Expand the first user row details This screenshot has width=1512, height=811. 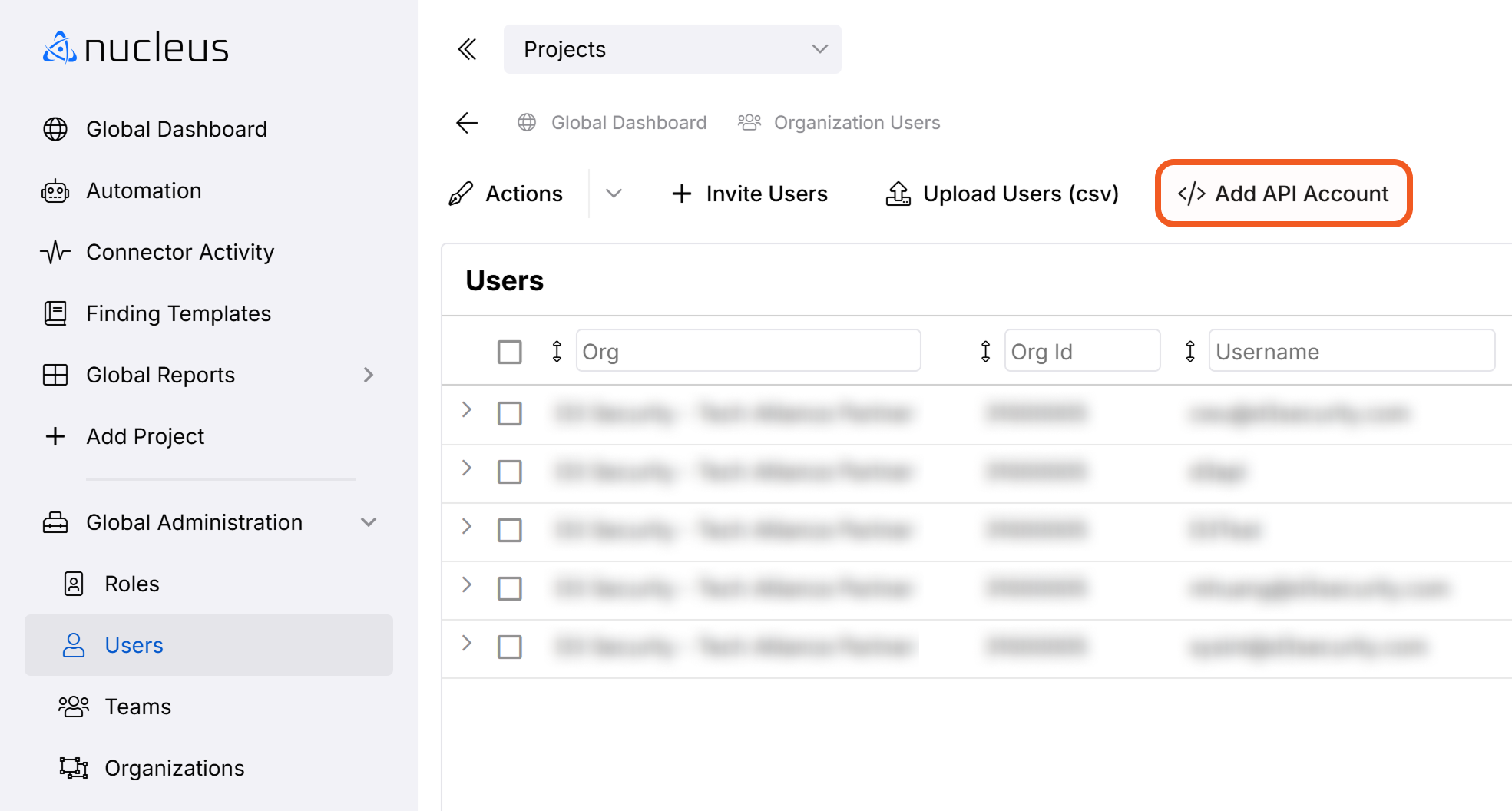coord(466,410)
